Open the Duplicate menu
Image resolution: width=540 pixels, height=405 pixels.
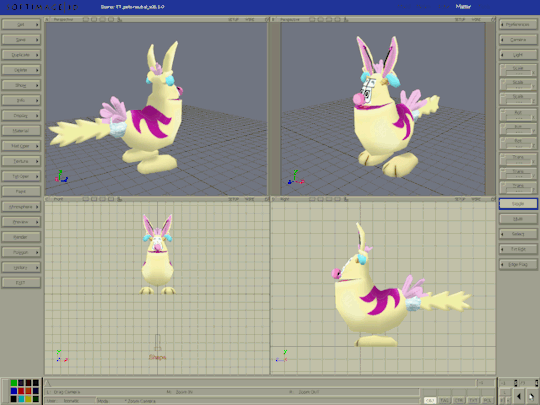click(x=21, y=55)
